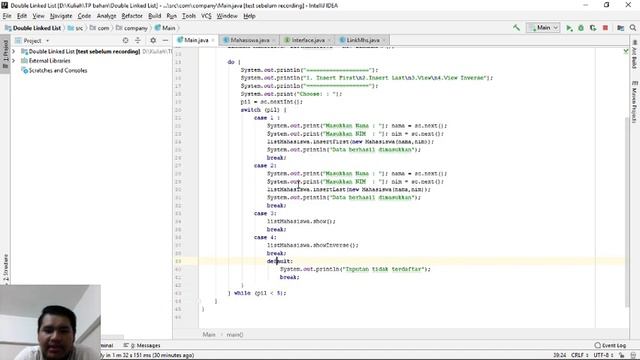This screenshot has height=360, width=640.
Task: Click Main class breadcrumb in navigation bar
Action: [x=165, y=28]
